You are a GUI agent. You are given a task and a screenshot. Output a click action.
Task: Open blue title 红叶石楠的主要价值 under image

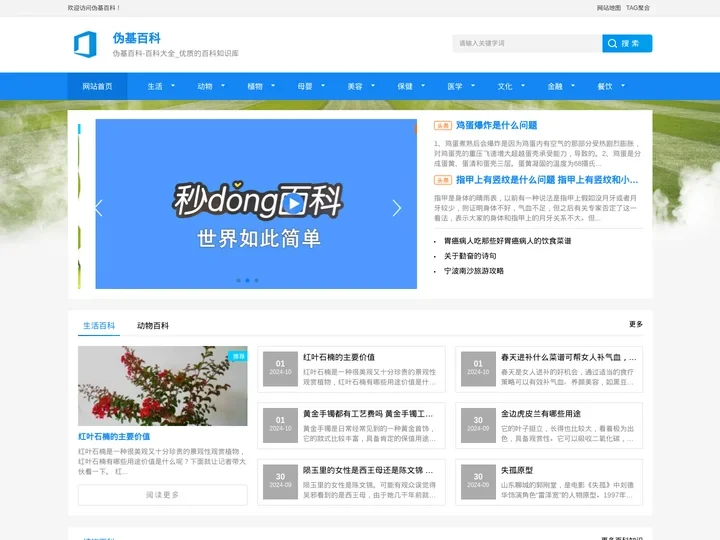pos(114,436)
